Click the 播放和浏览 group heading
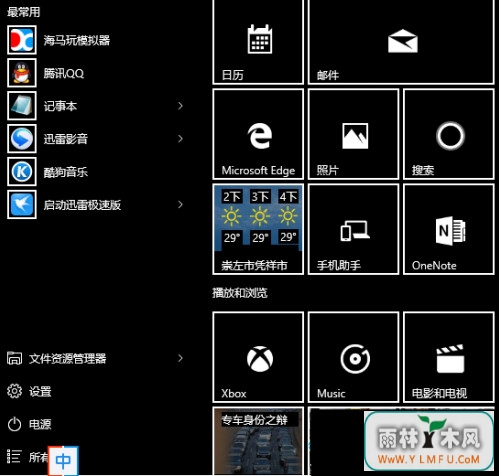 click(x=240, y=293)
